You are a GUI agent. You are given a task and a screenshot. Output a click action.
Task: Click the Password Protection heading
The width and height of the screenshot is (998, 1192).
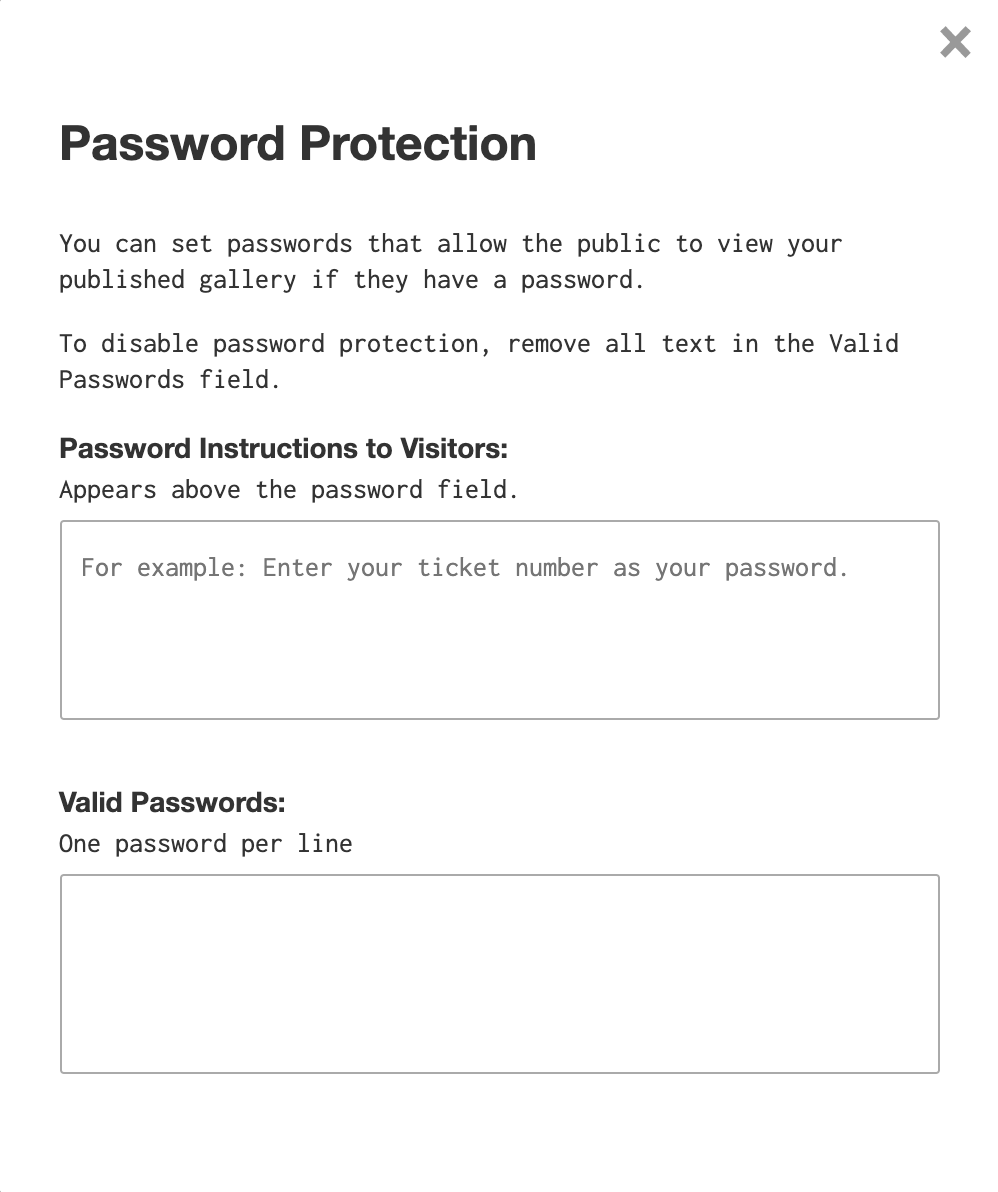(298, 143)
